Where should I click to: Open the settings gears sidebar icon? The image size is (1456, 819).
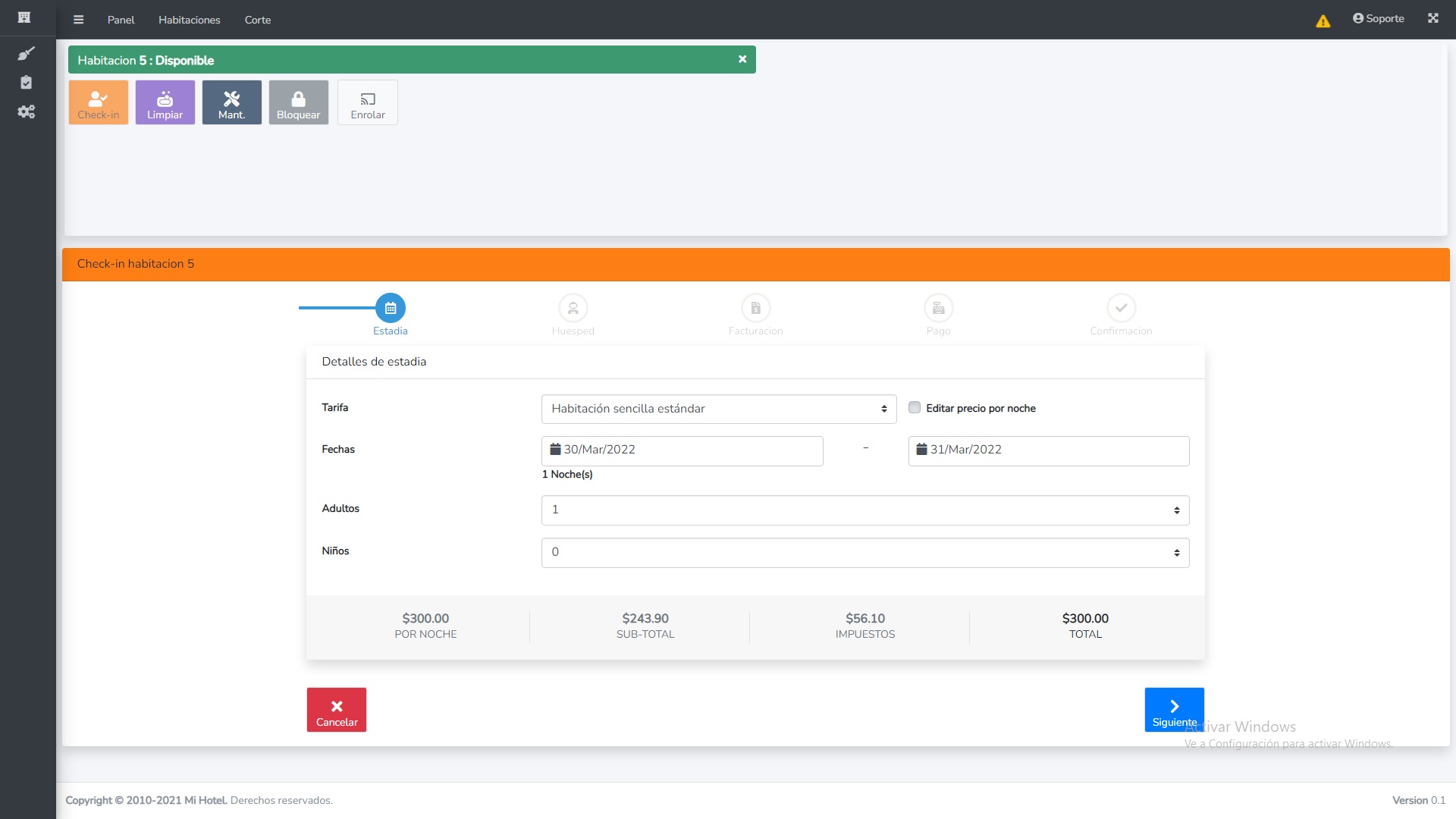pyautogui.click(x=26, y=112)
